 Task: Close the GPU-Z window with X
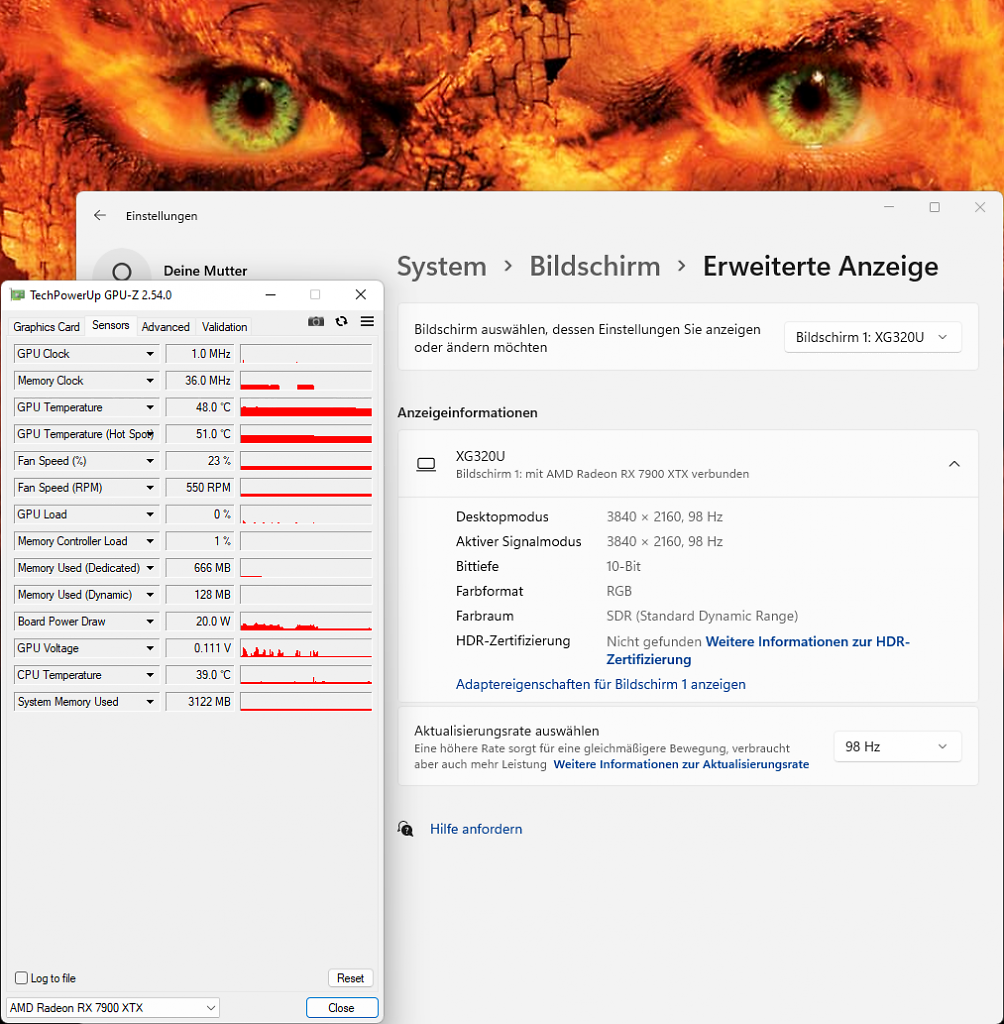(x=361, y=295)
